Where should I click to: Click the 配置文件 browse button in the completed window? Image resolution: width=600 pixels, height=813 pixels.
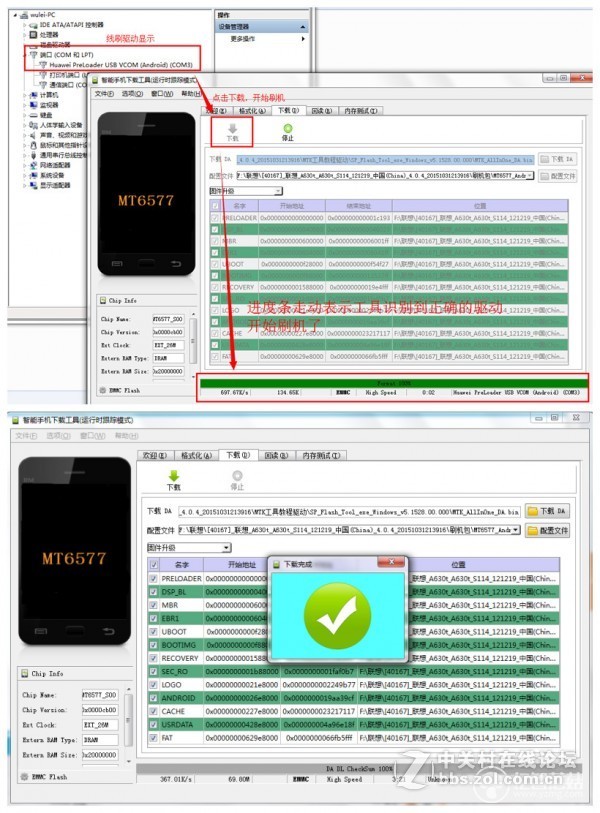547,530
